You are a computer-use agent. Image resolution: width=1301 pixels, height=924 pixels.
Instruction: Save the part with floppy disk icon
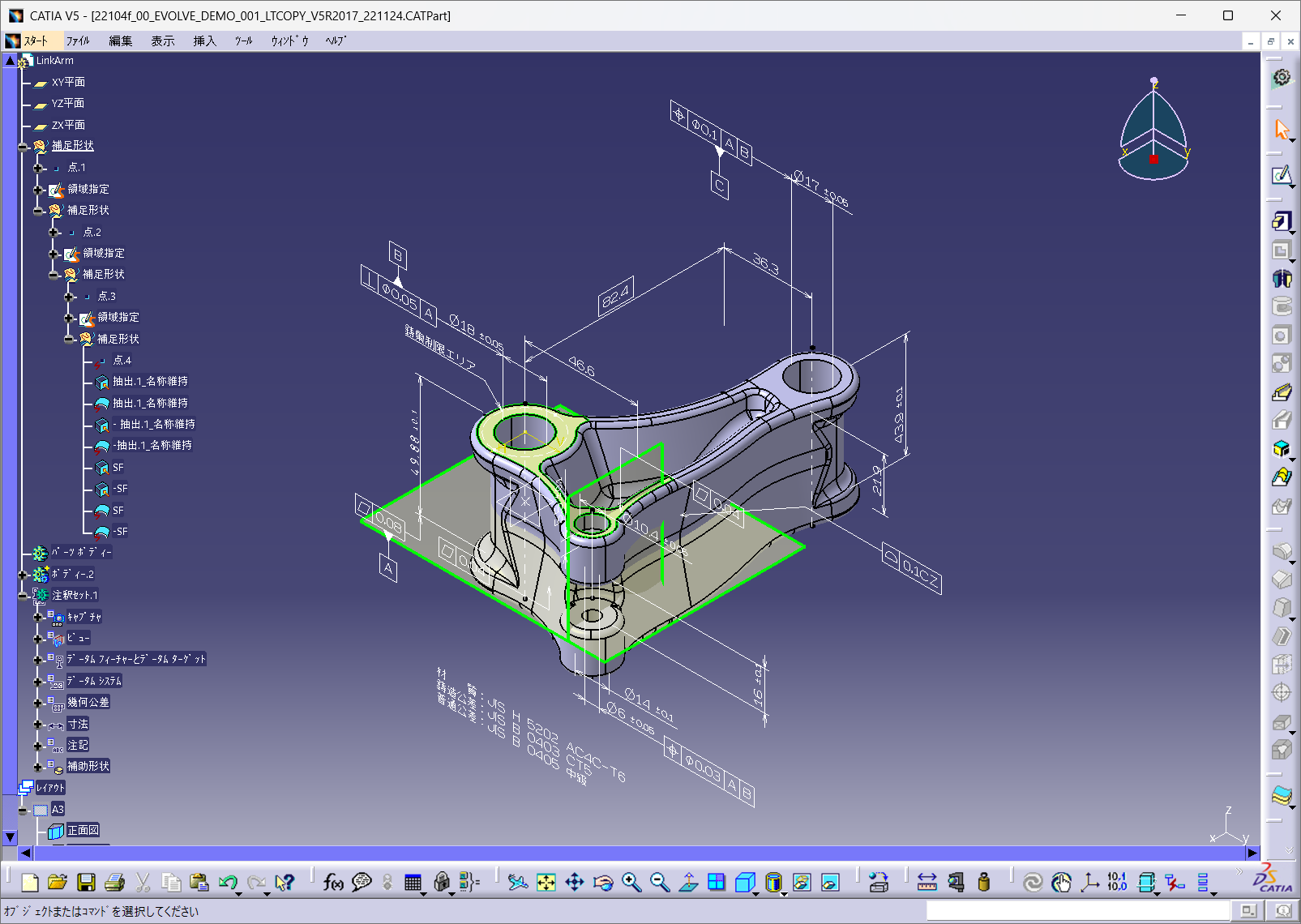pos(86,882)
